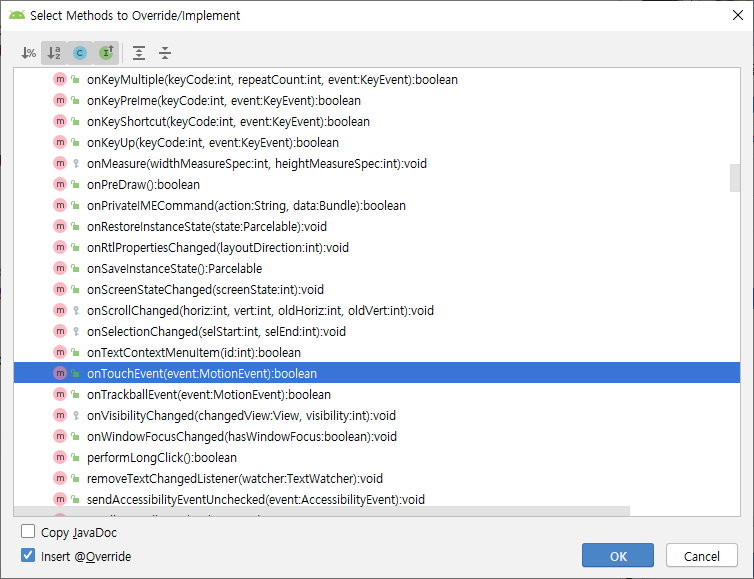Click the method icon beside onSaveInstanceState

click(x=60, y=268)
